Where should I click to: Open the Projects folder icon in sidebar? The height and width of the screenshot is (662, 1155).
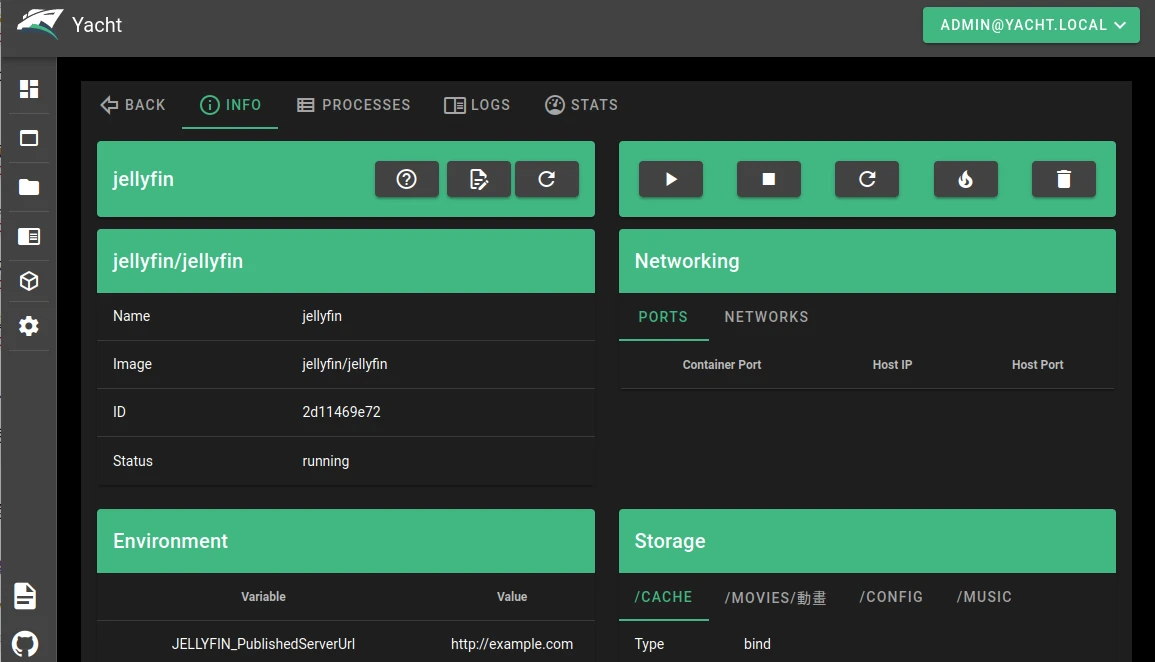tap(29, 187)
